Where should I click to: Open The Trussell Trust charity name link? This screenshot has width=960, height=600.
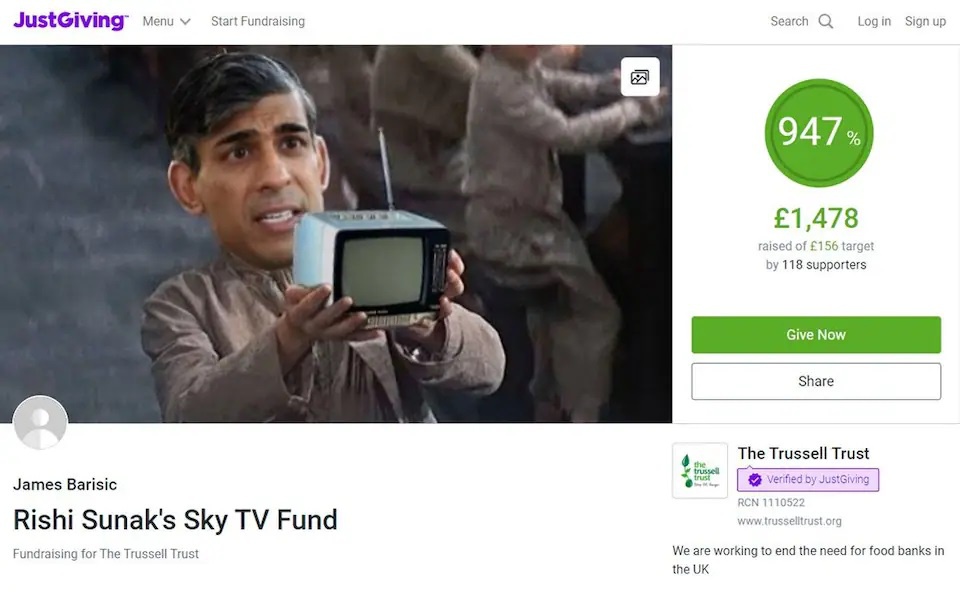[803, 454]
